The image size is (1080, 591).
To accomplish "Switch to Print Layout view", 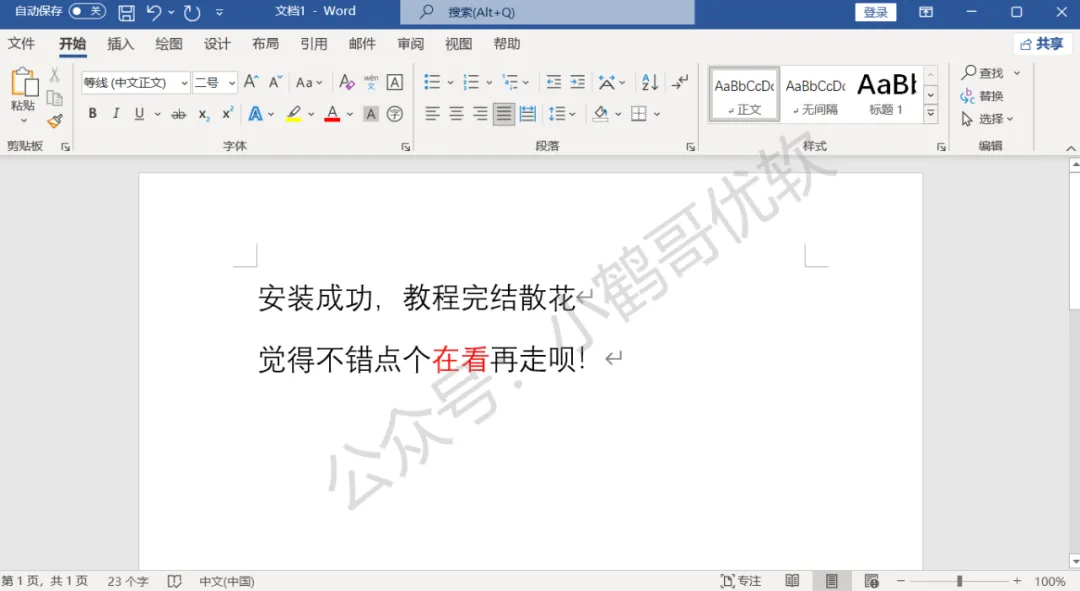I will [831, 581].
